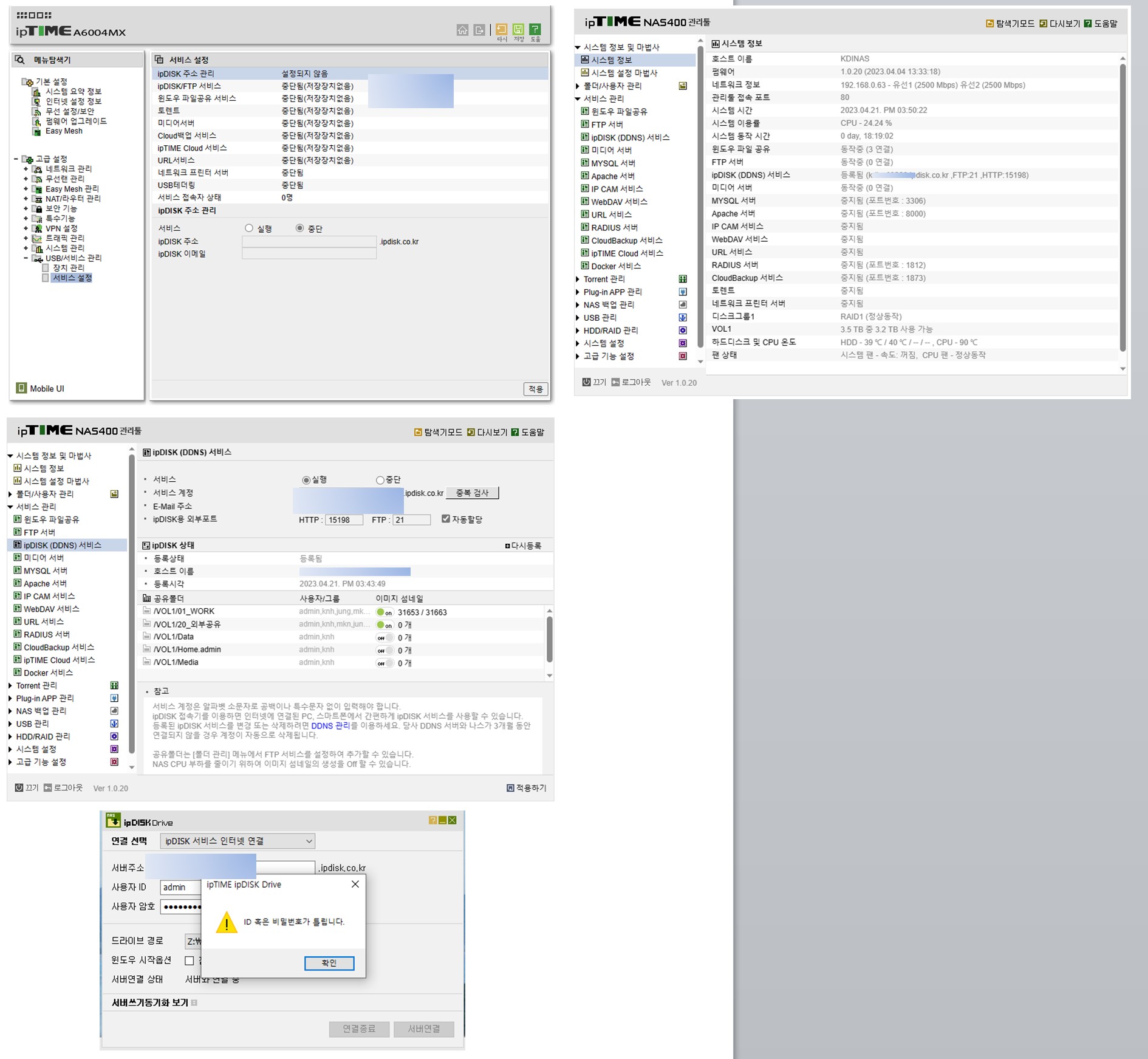Follow the DDNS 관리 link in the 참고 text
The height and width of the screenshot is (1059, 1148).
330,725
